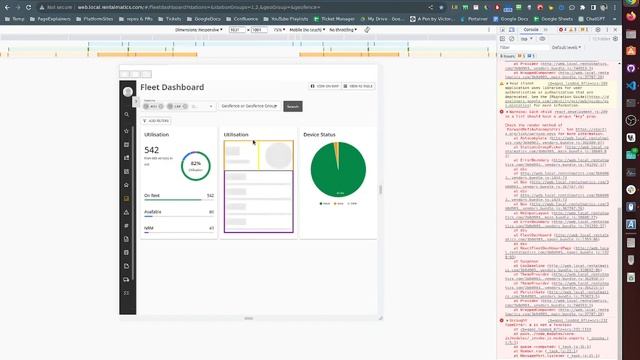Click the console Filter input field
The image size is (640, 360).
coord(523,47)
